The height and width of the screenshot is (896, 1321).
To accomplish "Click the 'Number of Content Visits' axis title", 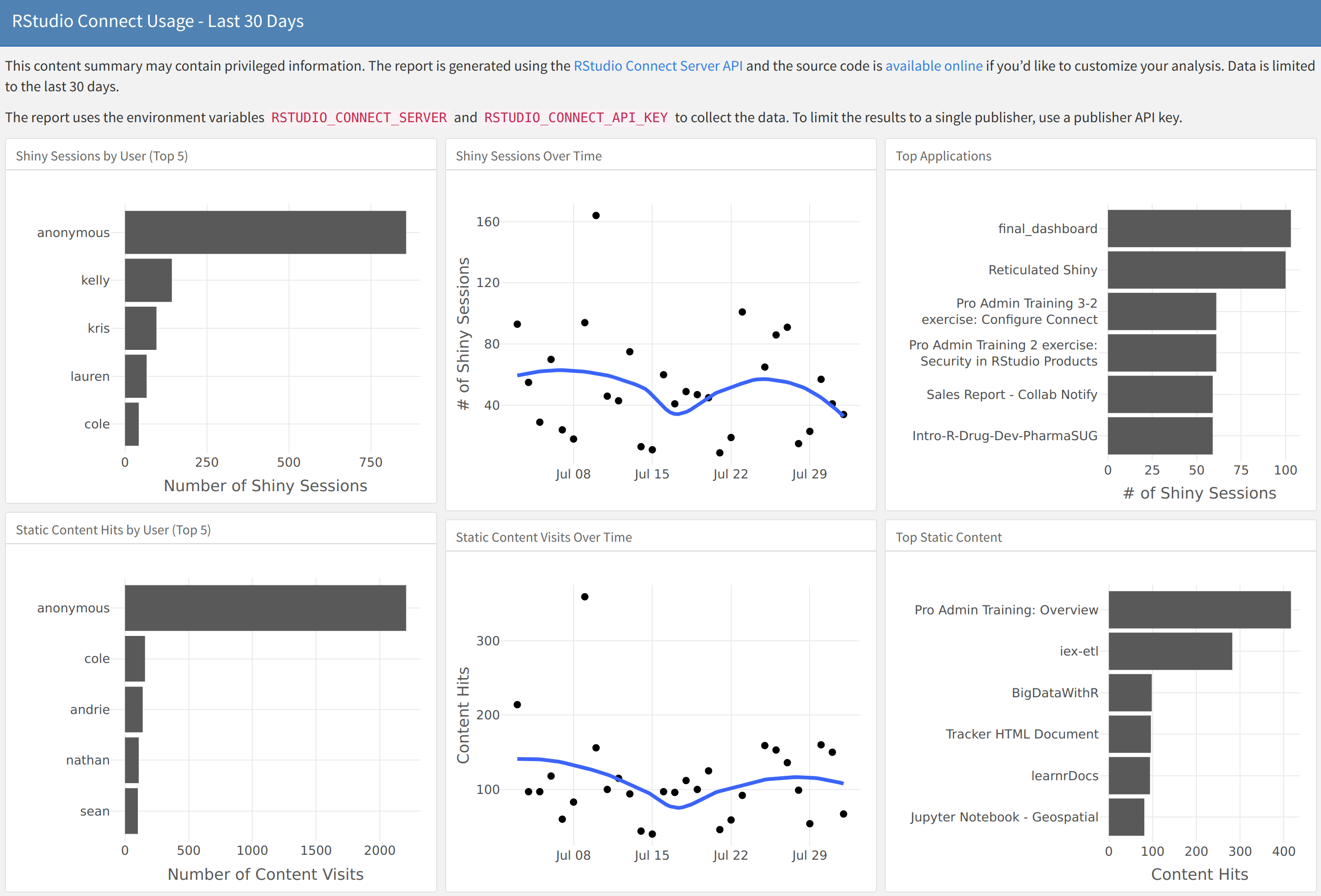I will click(265, 874).
